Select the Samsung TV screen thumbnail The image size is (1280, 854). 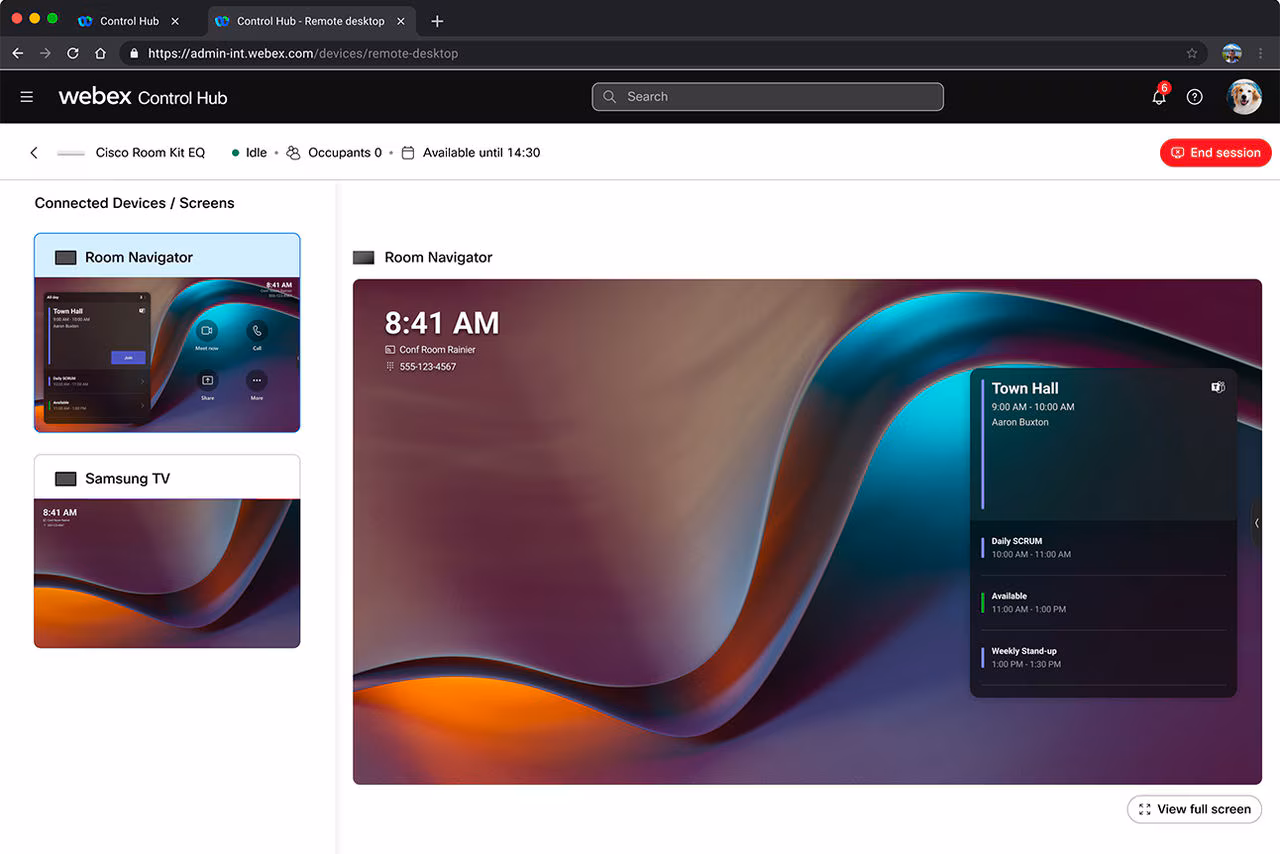pos(167,573)
